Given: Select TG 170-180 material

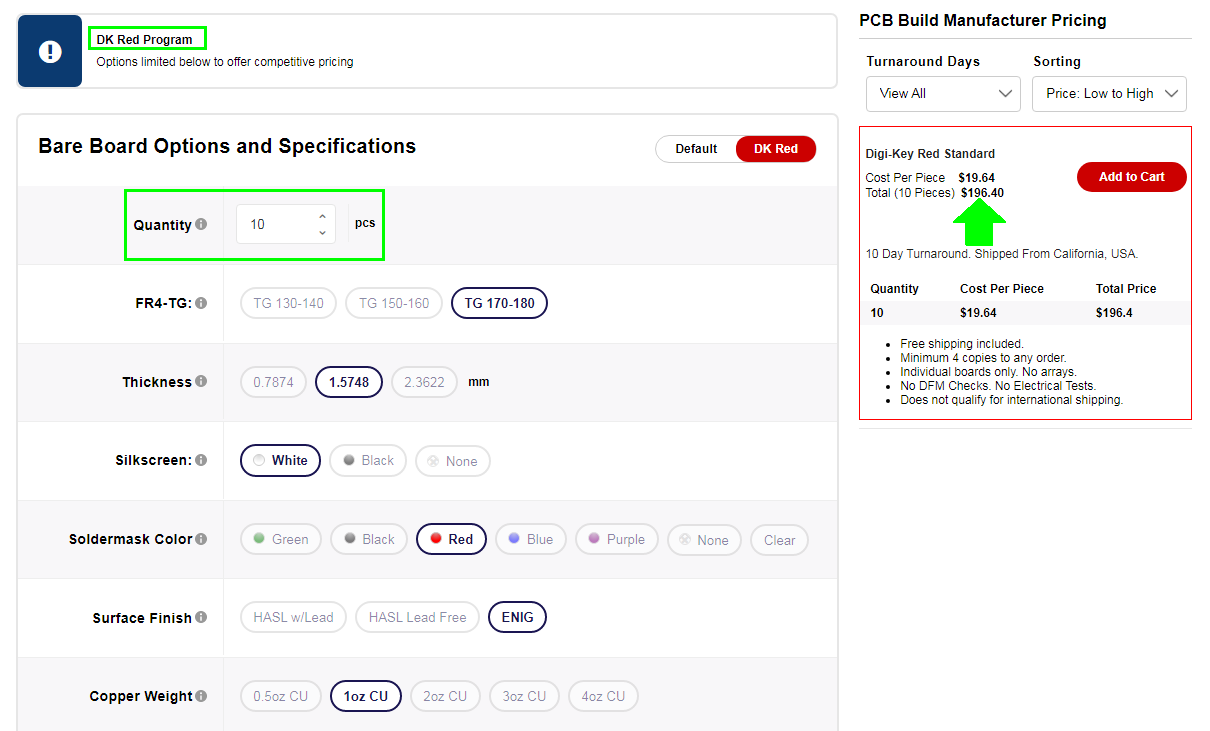Looking at the screenshot, I should tap(499, 303).
